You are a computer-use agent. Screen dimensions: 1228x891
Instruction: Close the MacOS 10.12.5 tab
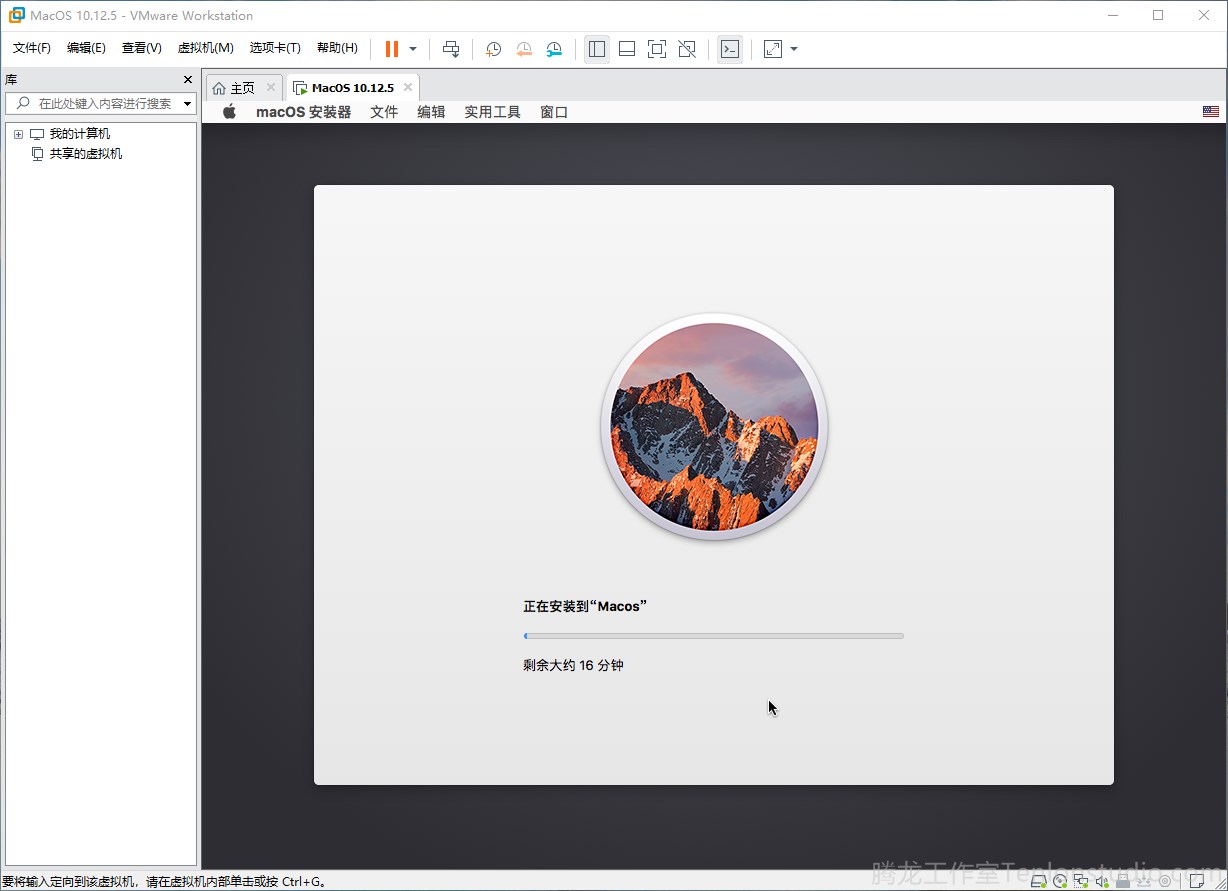pyautogui.click(x=408, y=88)
